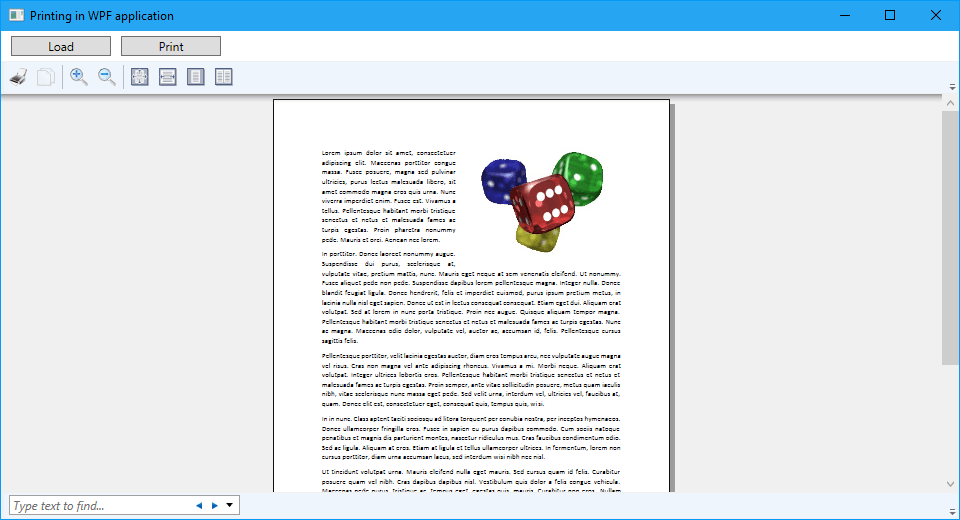Find next match with right arrow
Screen dimensions: 960x520
[214, 506]
